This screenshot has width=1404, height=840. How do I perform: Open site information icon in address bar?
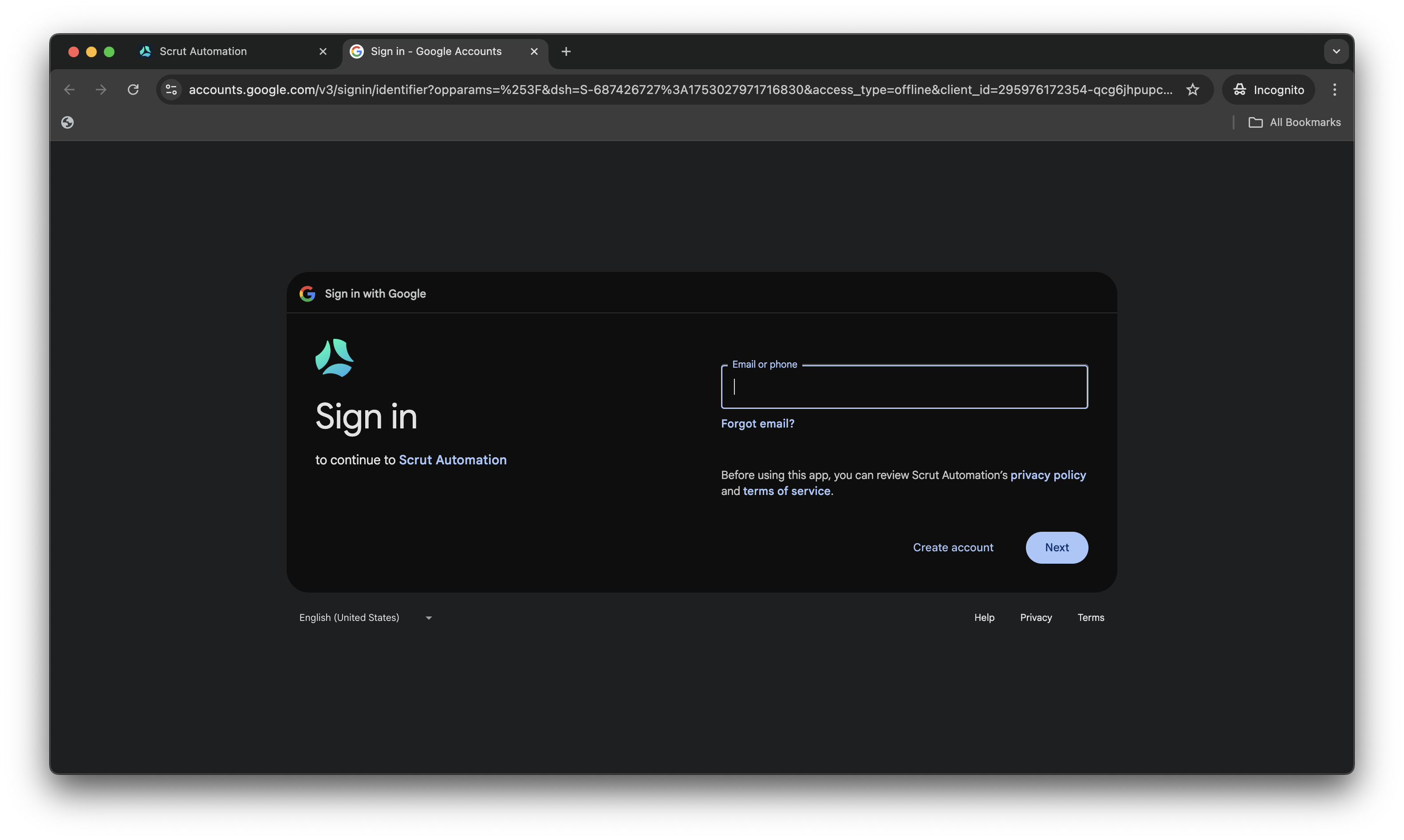171,90
